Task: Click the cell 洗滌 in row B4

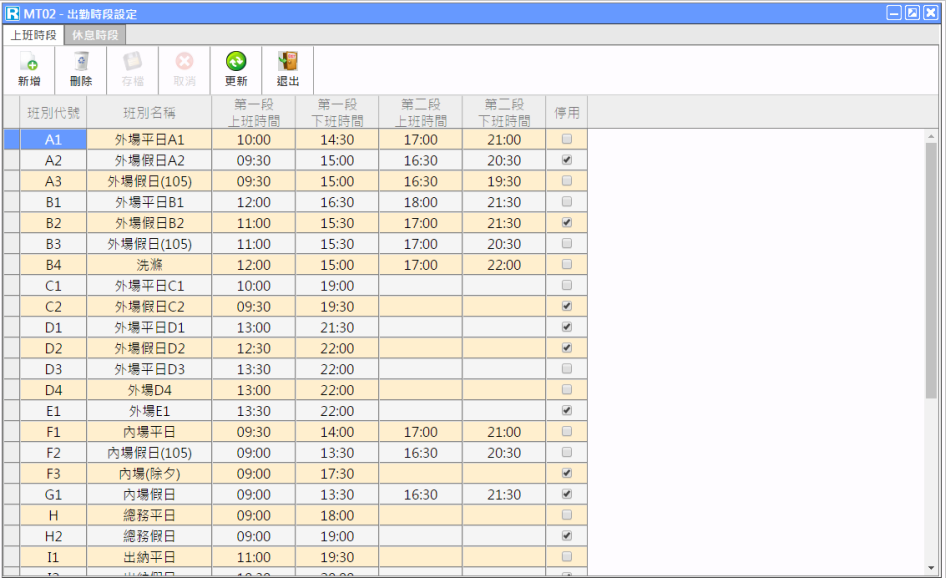Action: 149,265
